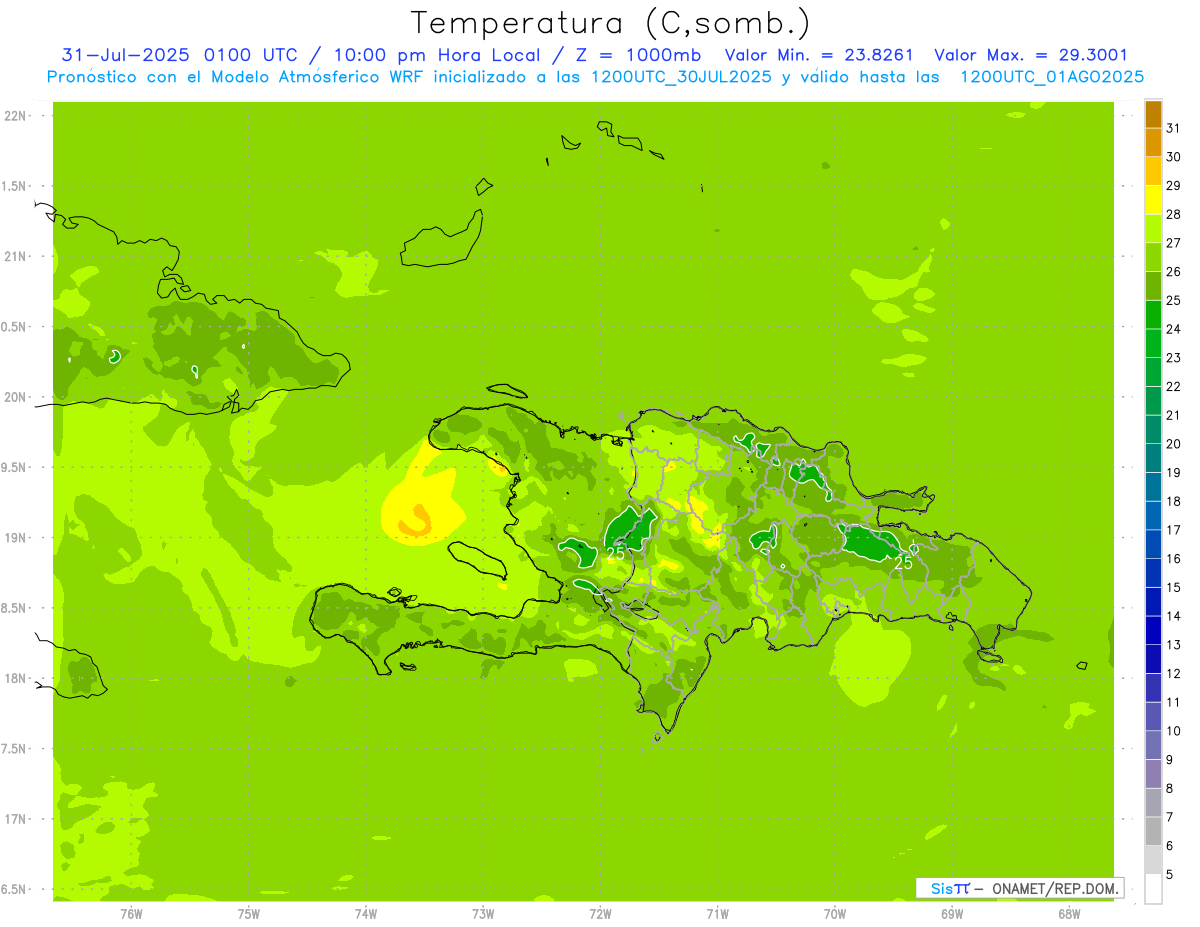This screenshot has height=927, width=1200.
Task: Click the '69W' longitude label
Action: 952,914
